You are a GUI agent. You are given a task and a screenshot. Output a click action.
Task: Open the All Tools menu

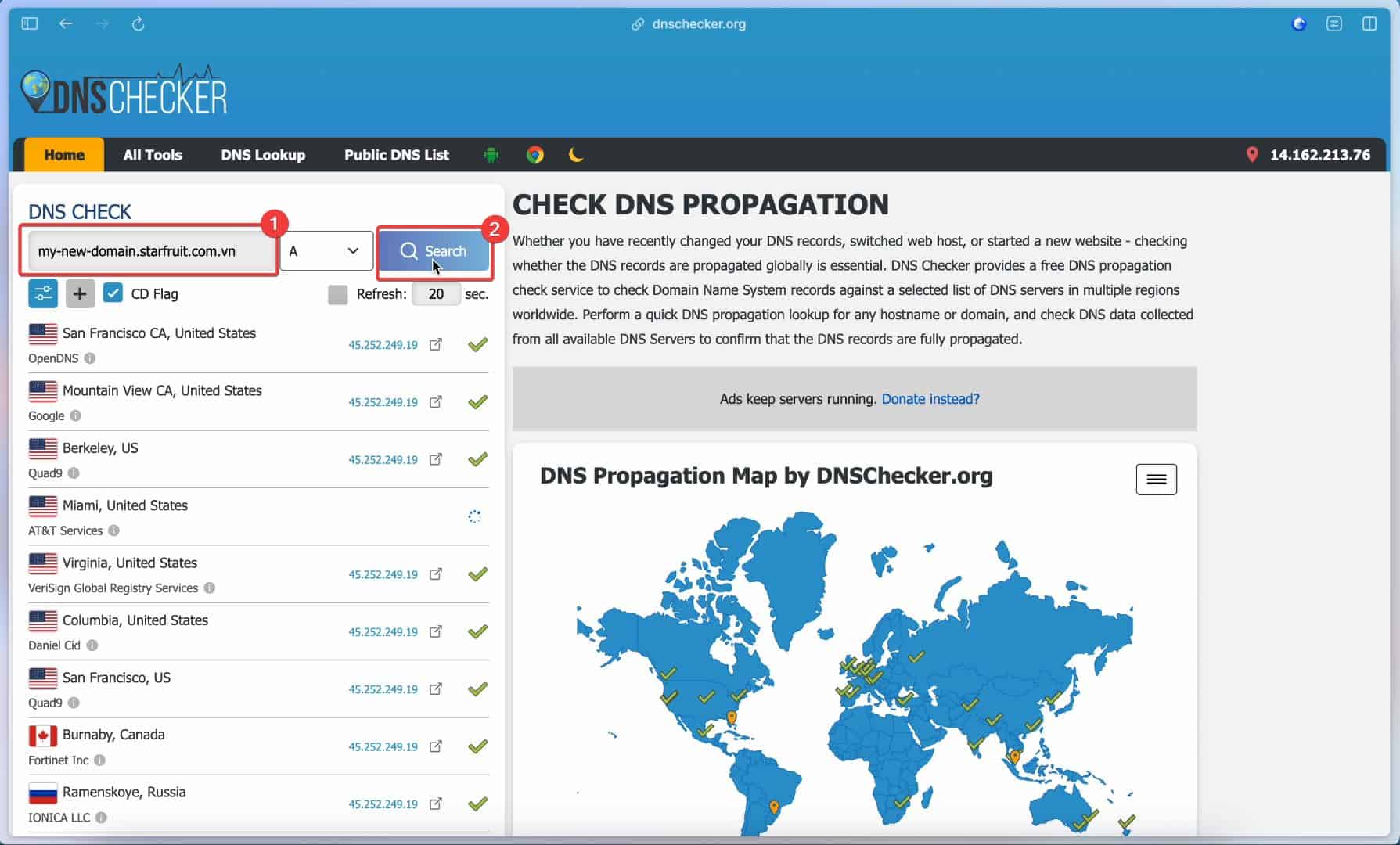tap(153, 155)
